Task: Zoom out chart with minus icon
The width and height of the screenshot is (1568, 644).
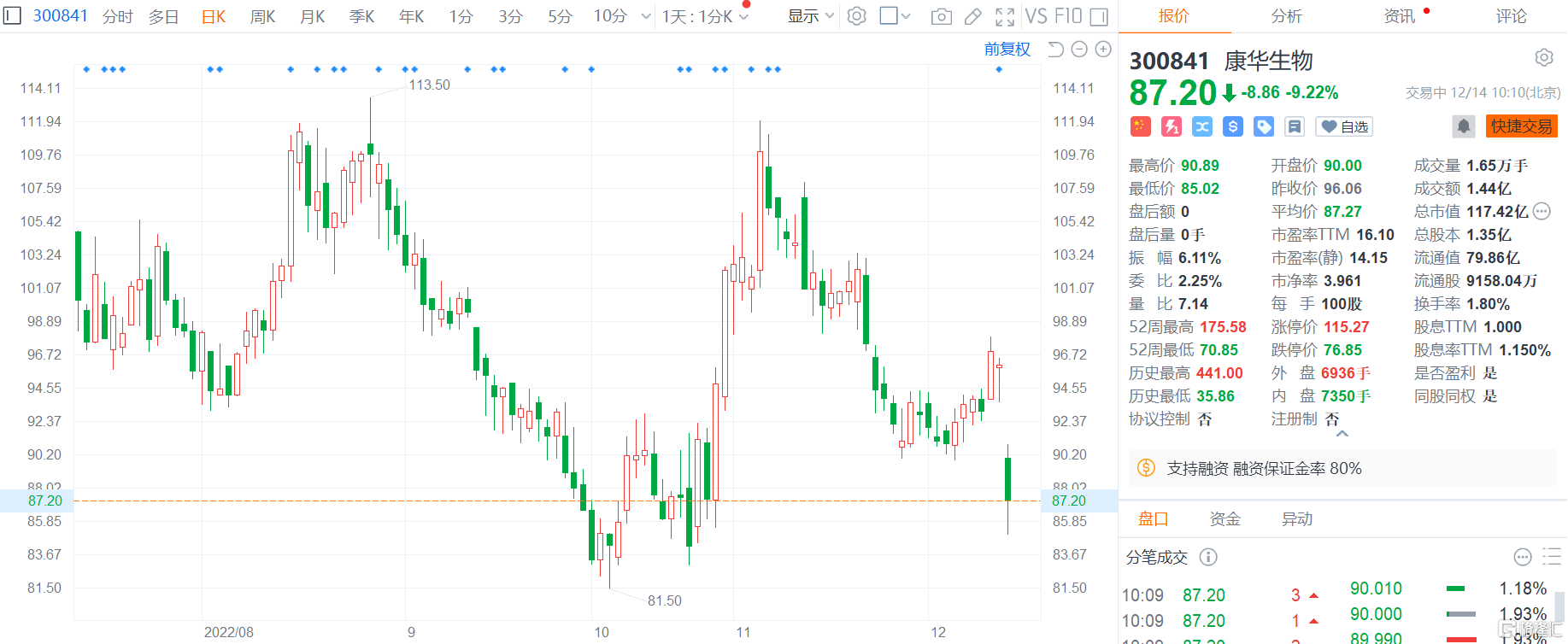Action: [1079, 50]
